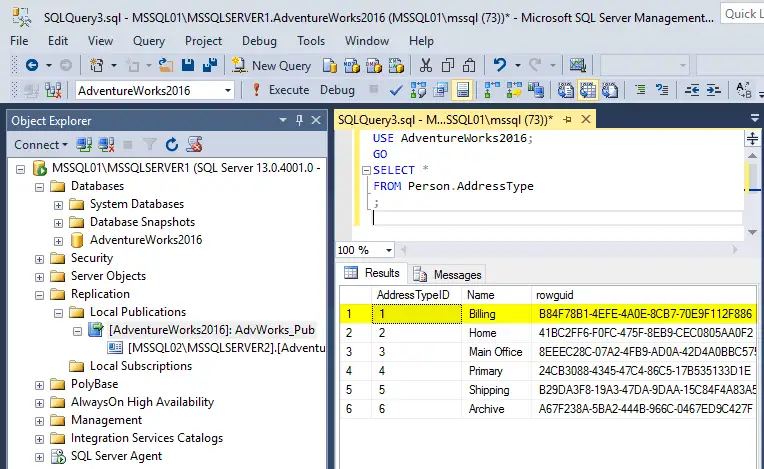Toggle pin on SQLQuery3.sql tab
The image size is (764, 469).
[x=567, y=119]
